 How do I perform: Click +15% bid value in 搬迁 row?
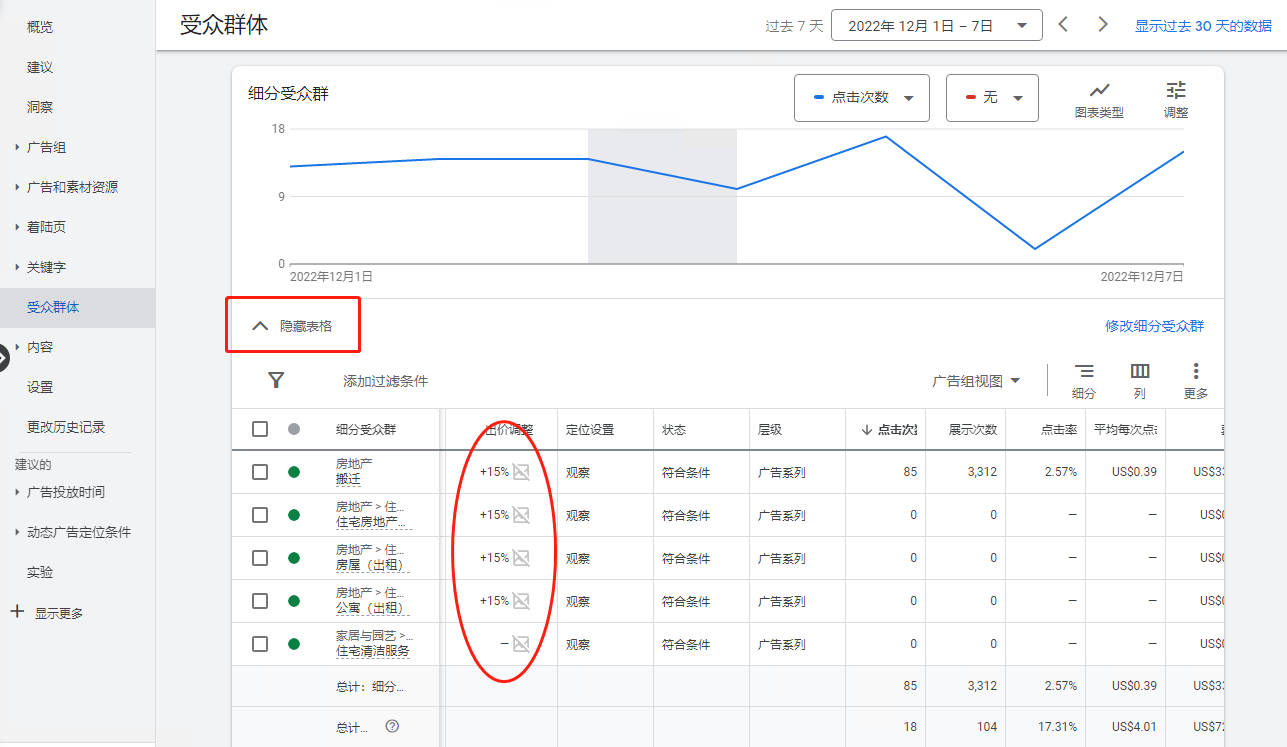[494, 472]
